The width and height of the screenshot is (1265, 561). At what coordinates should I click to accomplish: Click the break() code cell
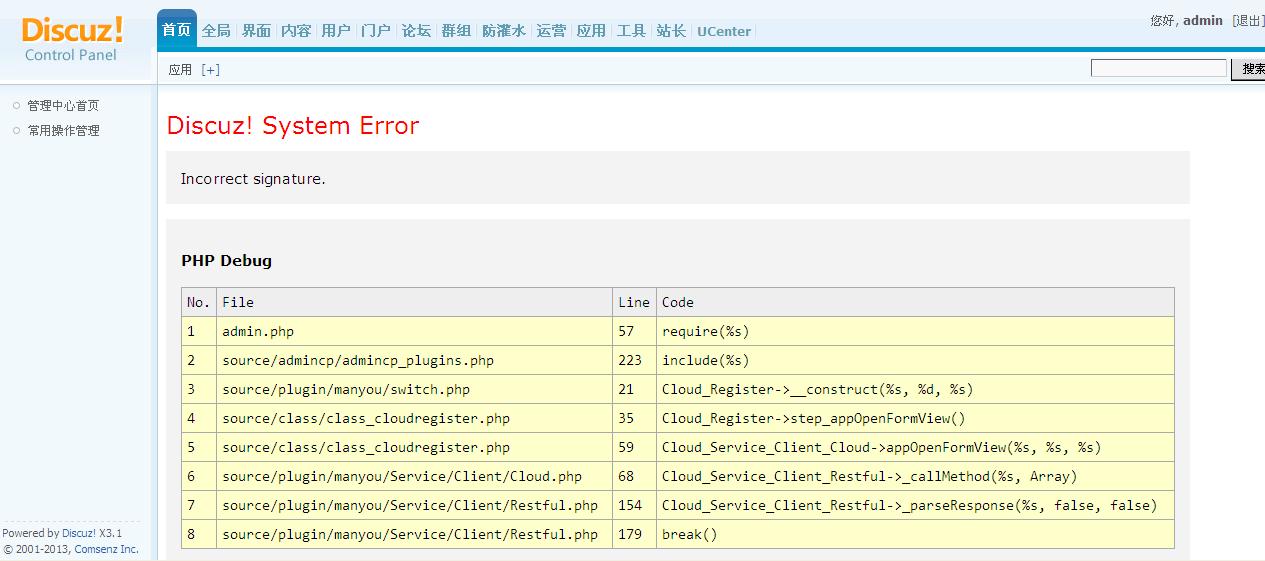click(915, 534)
